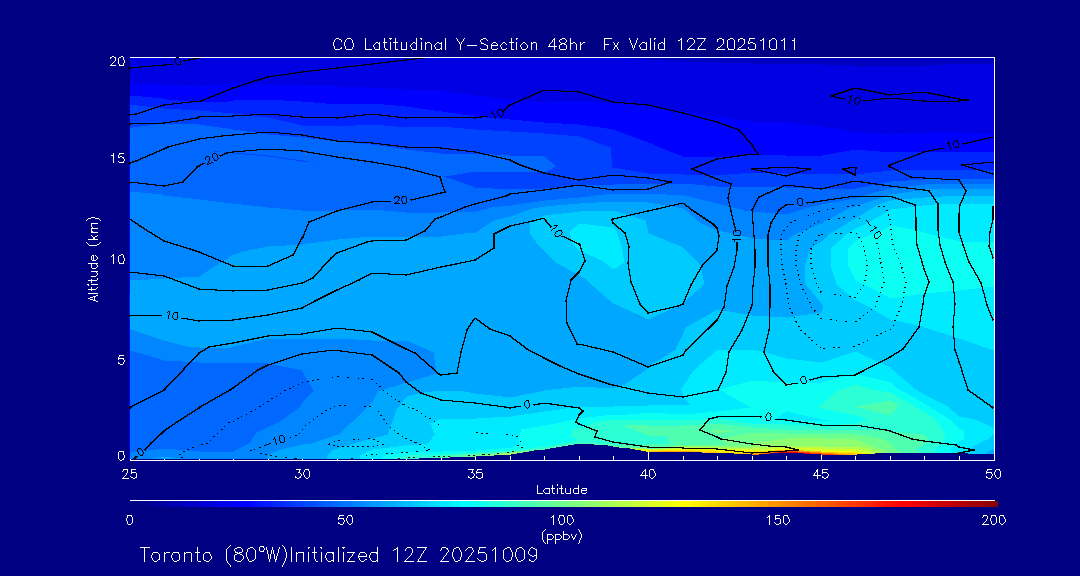The width and height of the screenshot is (1080, 576).
Task: Select the "Toronto (80°W)Initialized 12Z 20251009" caption
Action: [x=339, y=555]
